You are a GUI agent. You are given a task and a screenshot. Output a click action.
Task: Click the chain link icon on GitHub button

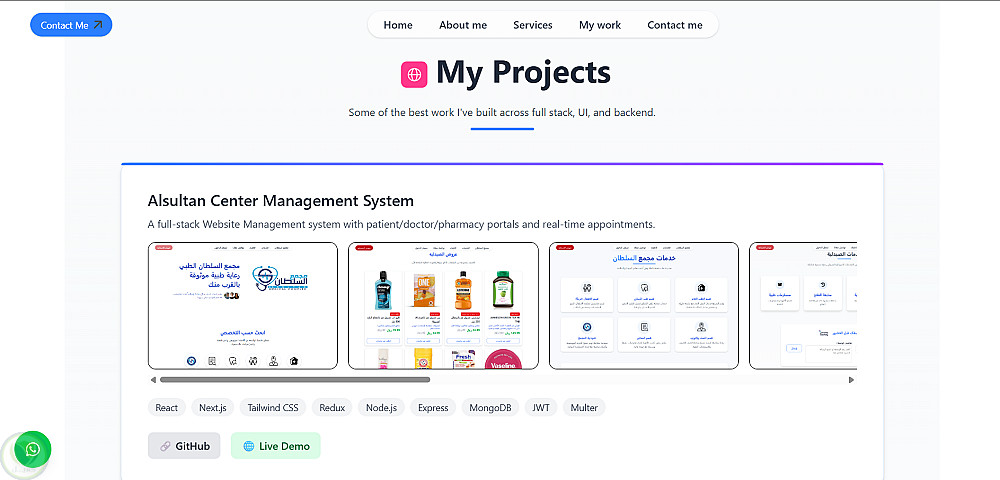point(165,446)
